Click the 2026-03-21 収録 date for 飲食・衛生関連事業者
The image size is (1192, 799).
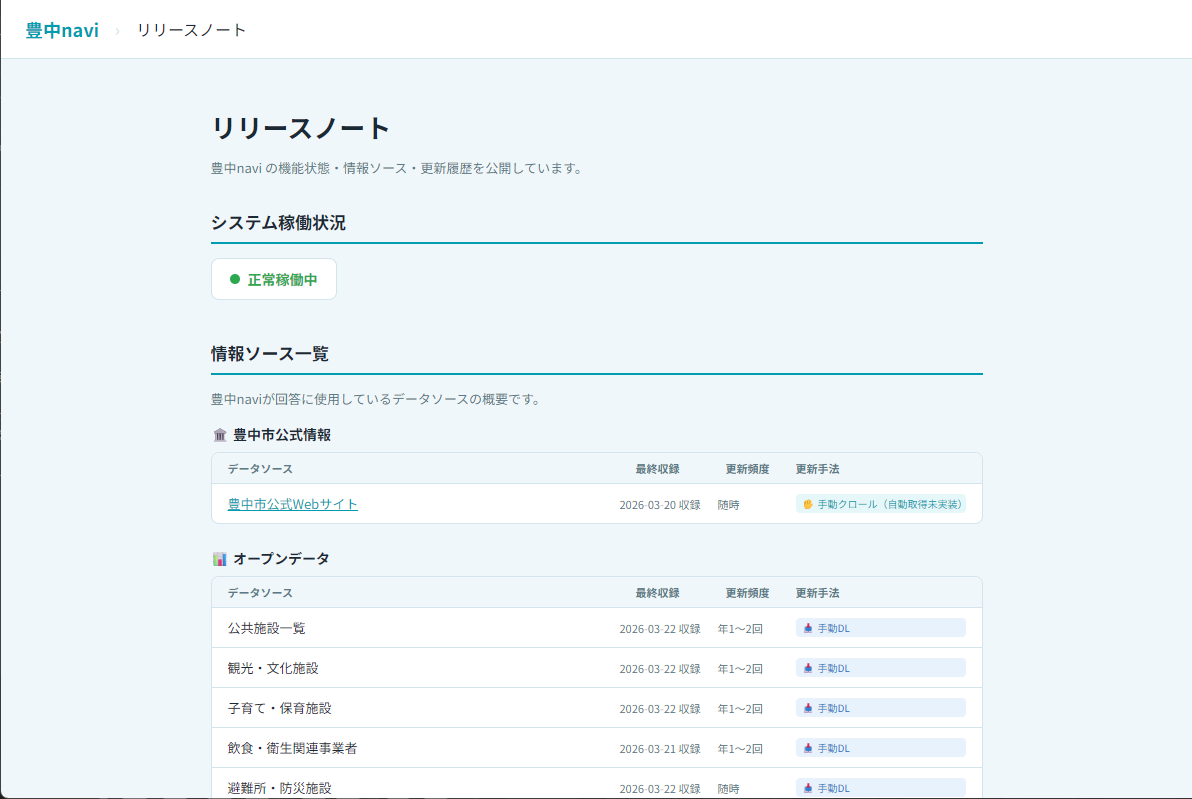click(659, 748)
